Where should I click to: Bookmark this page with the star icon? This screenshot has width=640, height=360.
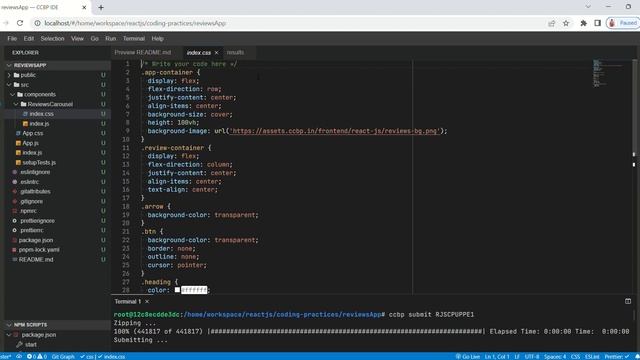click(566, 23)
